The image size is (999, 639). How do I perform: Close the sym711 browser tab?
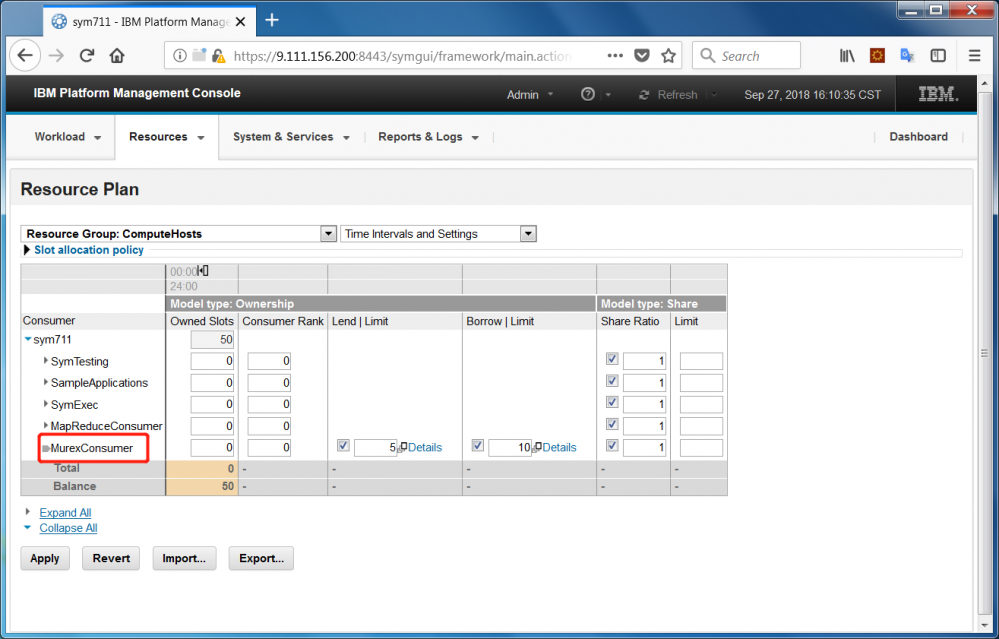pyautogui.click(x=240, y=22)
